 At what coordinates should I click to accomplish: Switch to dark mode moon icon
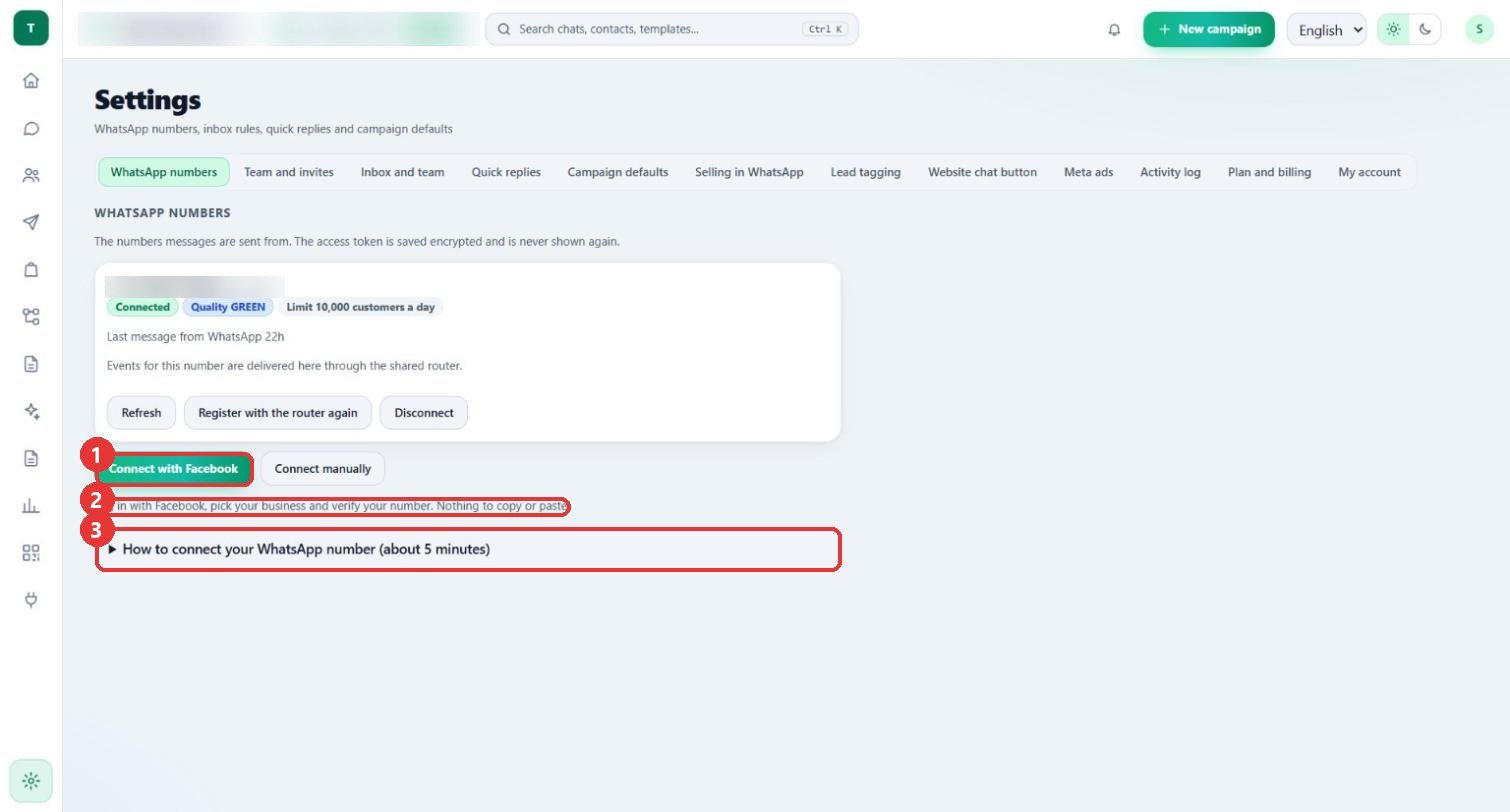(x=1425, y=29)
